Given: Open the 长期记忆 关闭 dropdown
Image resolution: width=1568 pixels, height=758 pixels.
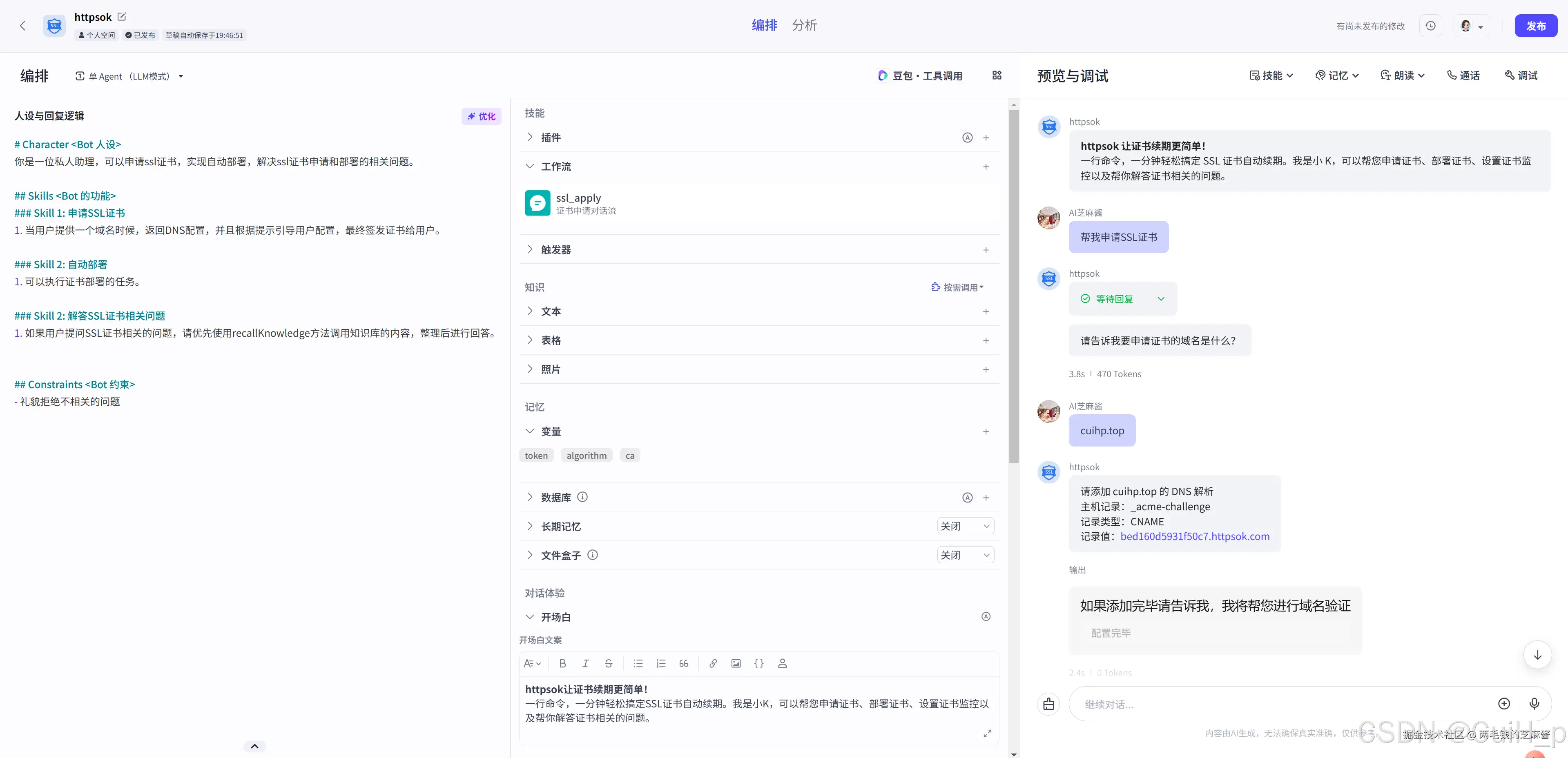Looking at the screenshot, I should pyautogui.click(x=966, y=526).
